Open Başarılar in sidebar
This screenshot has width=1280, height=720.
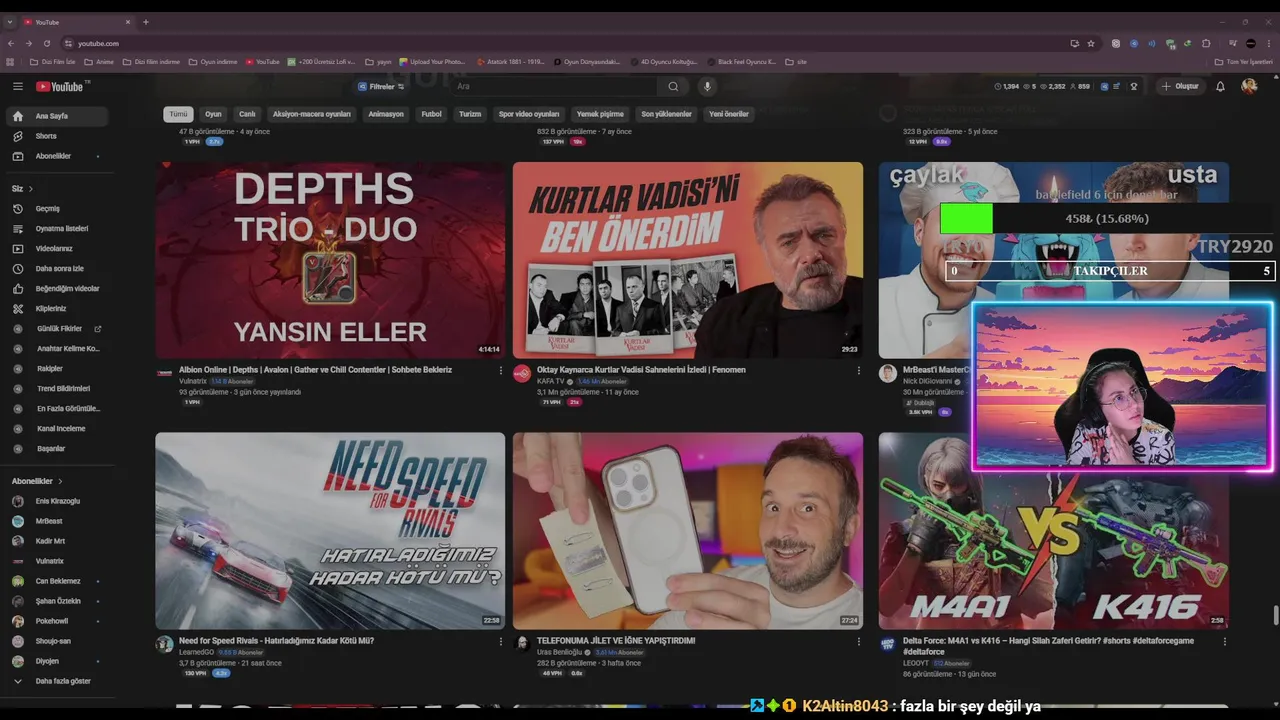point(55,449)
